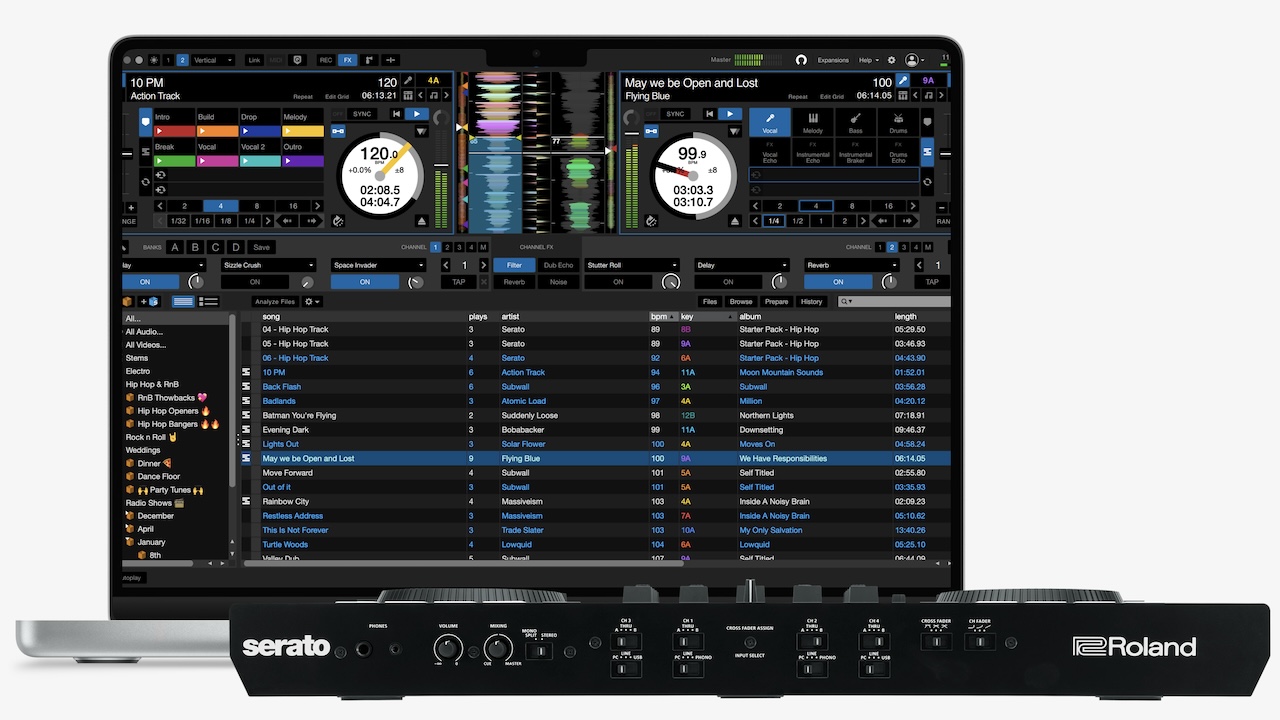Open analyze settings gear dropdown

tap(312, 301)
